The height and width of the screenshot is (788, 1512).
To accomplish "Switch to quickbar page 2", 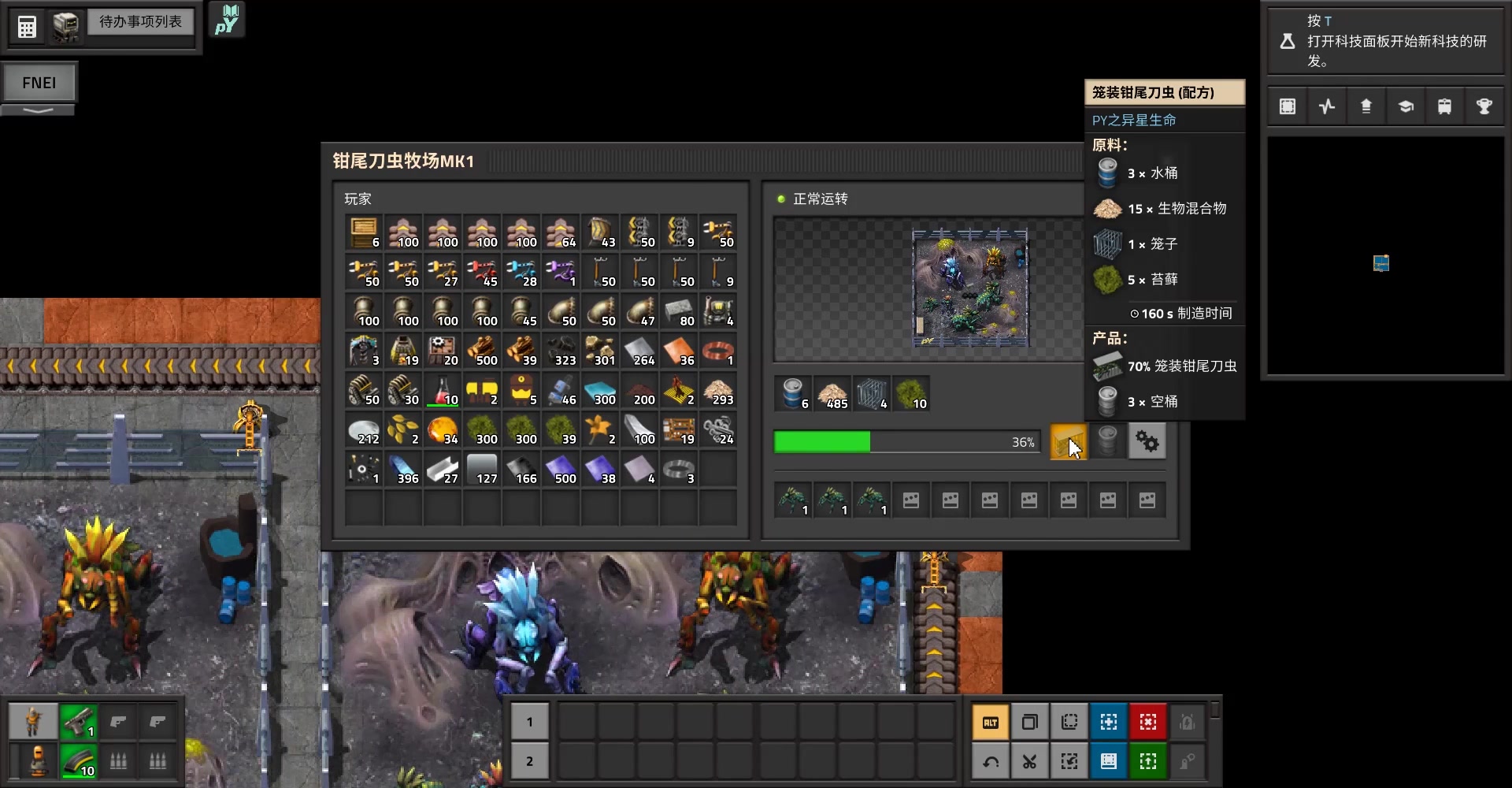I will pos(529,761).
